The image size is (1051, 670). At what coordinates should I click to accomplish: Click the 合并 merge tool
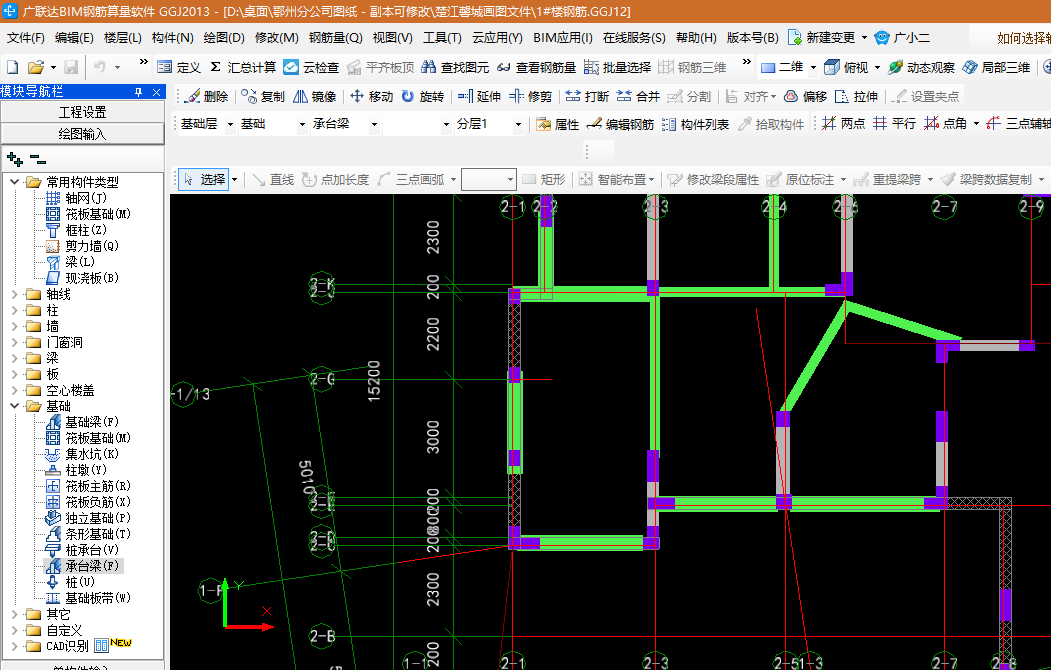click(638, 96)
